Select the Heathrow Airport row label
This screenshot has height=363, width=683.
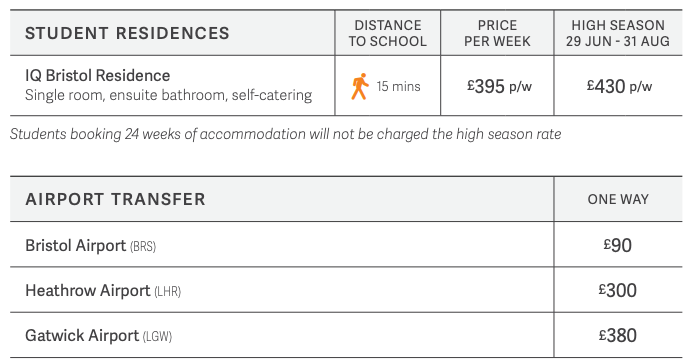(103, 291)
